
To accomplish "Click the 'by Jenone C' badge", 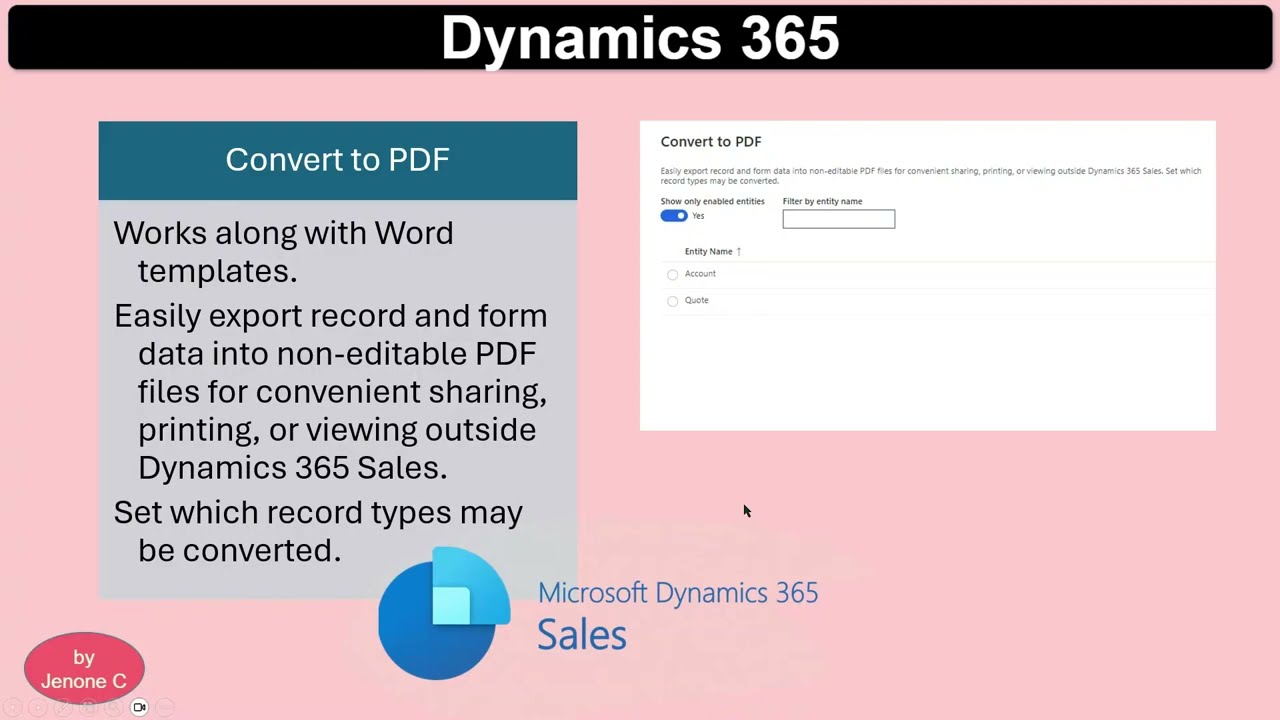I will coord(84,669).
